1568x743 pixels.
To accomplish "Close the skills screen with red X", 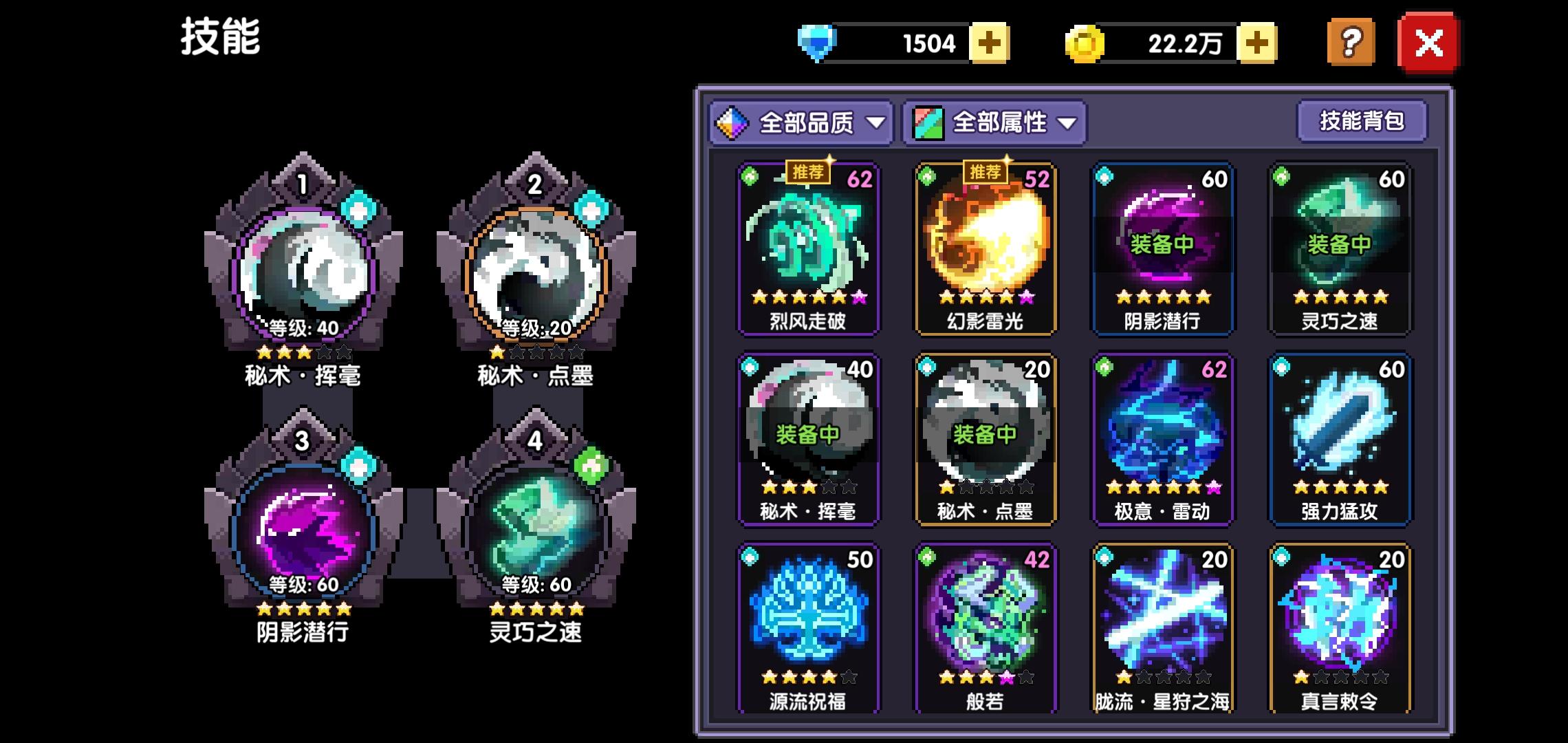I will (x=1428, y=43).
